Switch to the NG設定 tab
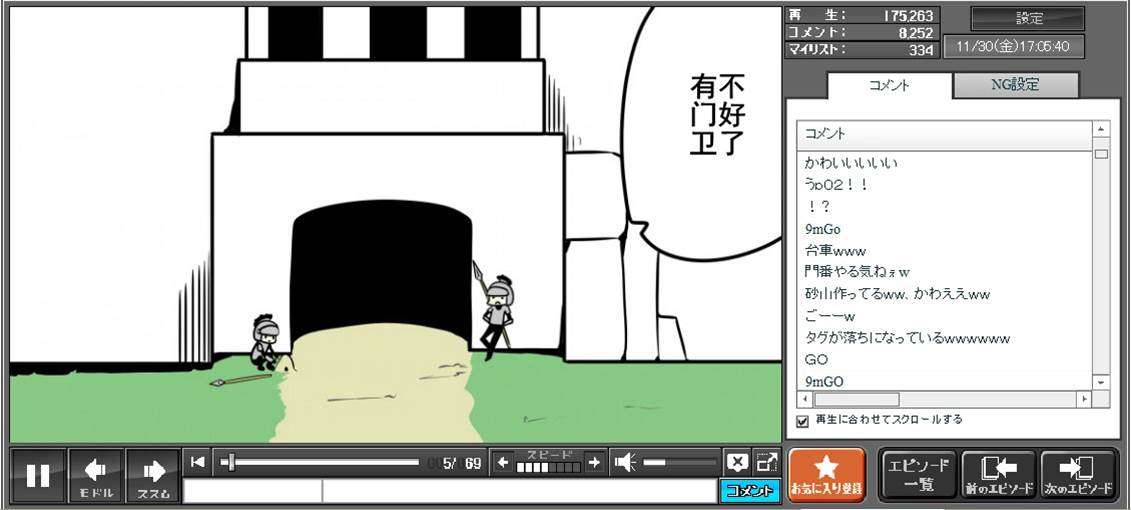 [1015, 85]
